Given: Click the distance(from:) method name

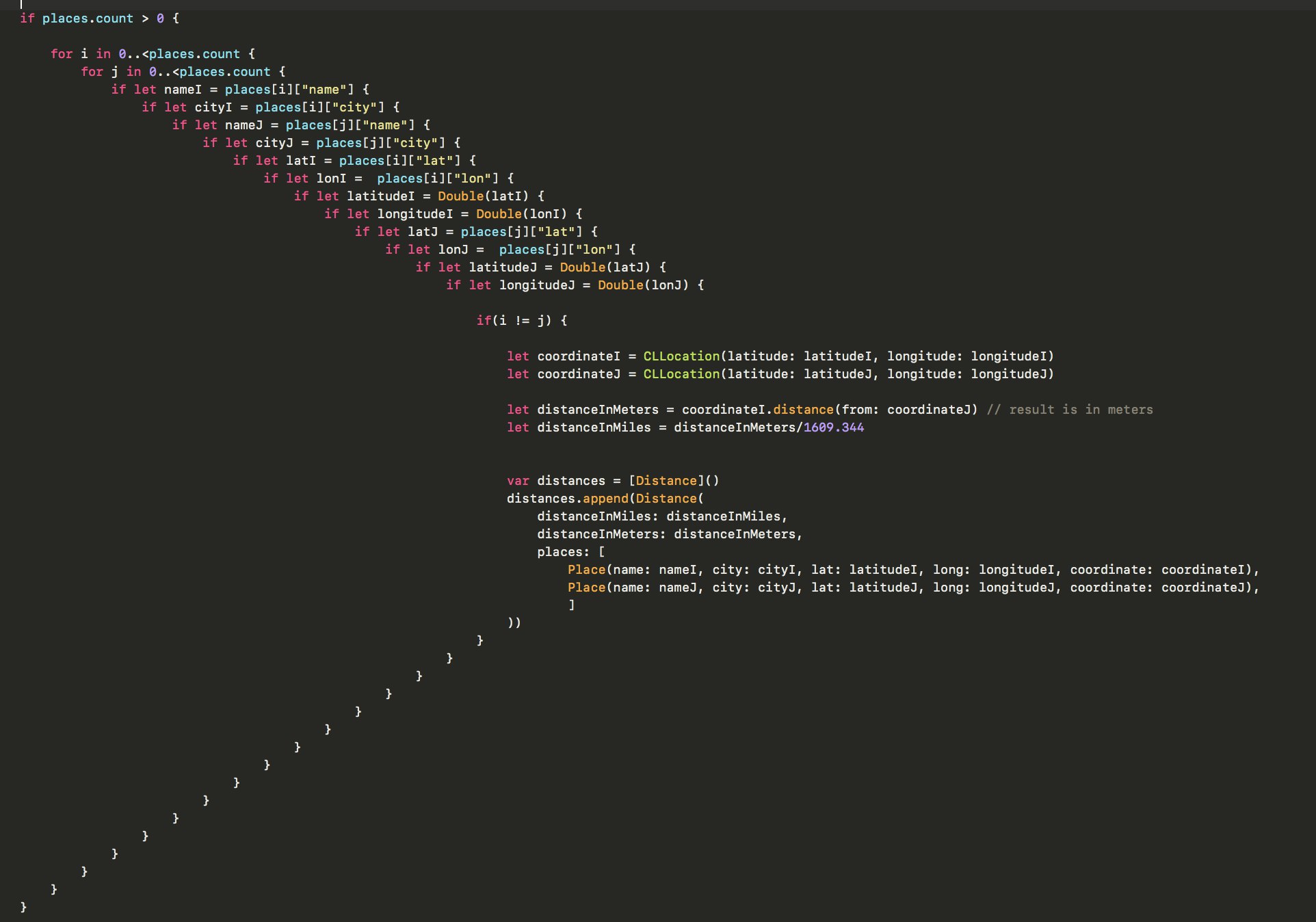Looking at the screenshot, I should (803, 410).
